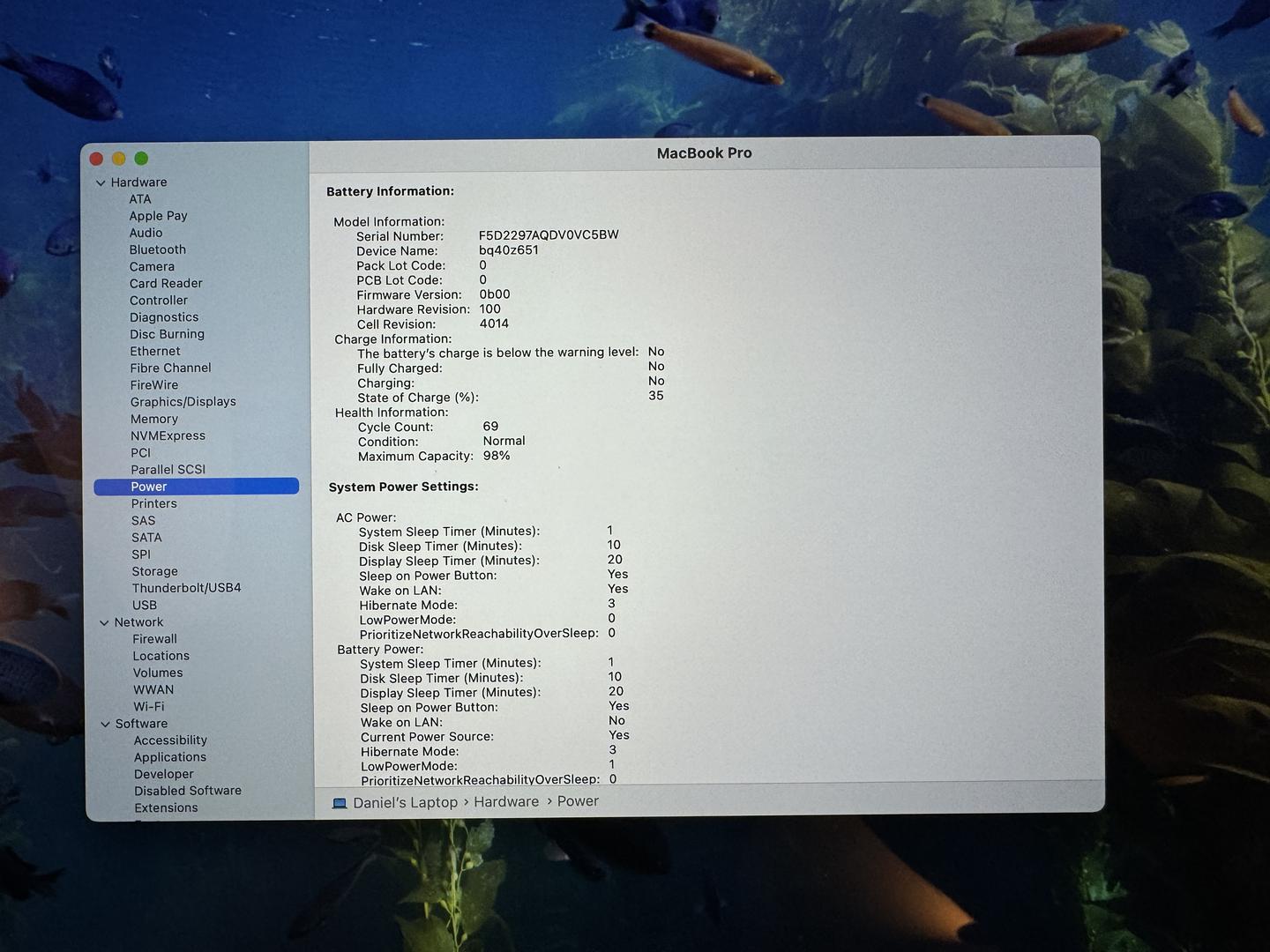Select Developer under Software

(164, 774)
